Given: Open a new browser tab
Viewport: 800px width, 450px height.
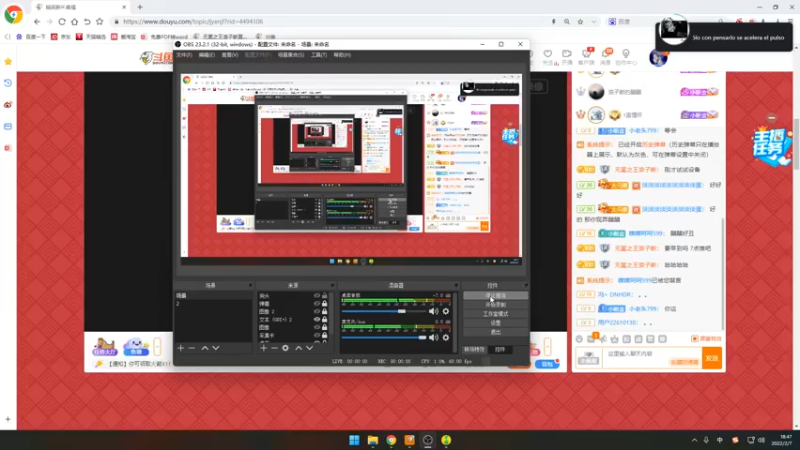Looking at the screenshot, I should (x=140, y=7).
